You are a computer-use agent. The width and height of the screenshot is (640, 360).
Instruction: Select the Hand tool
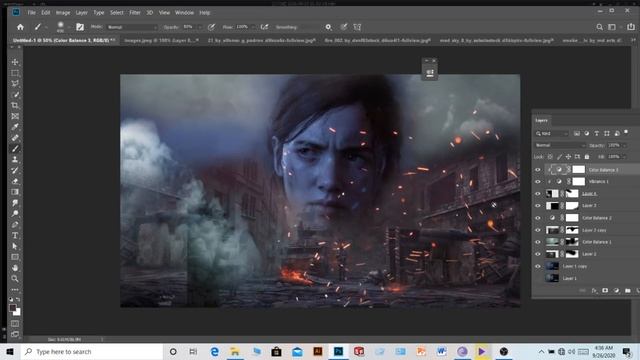coord(15,268)
